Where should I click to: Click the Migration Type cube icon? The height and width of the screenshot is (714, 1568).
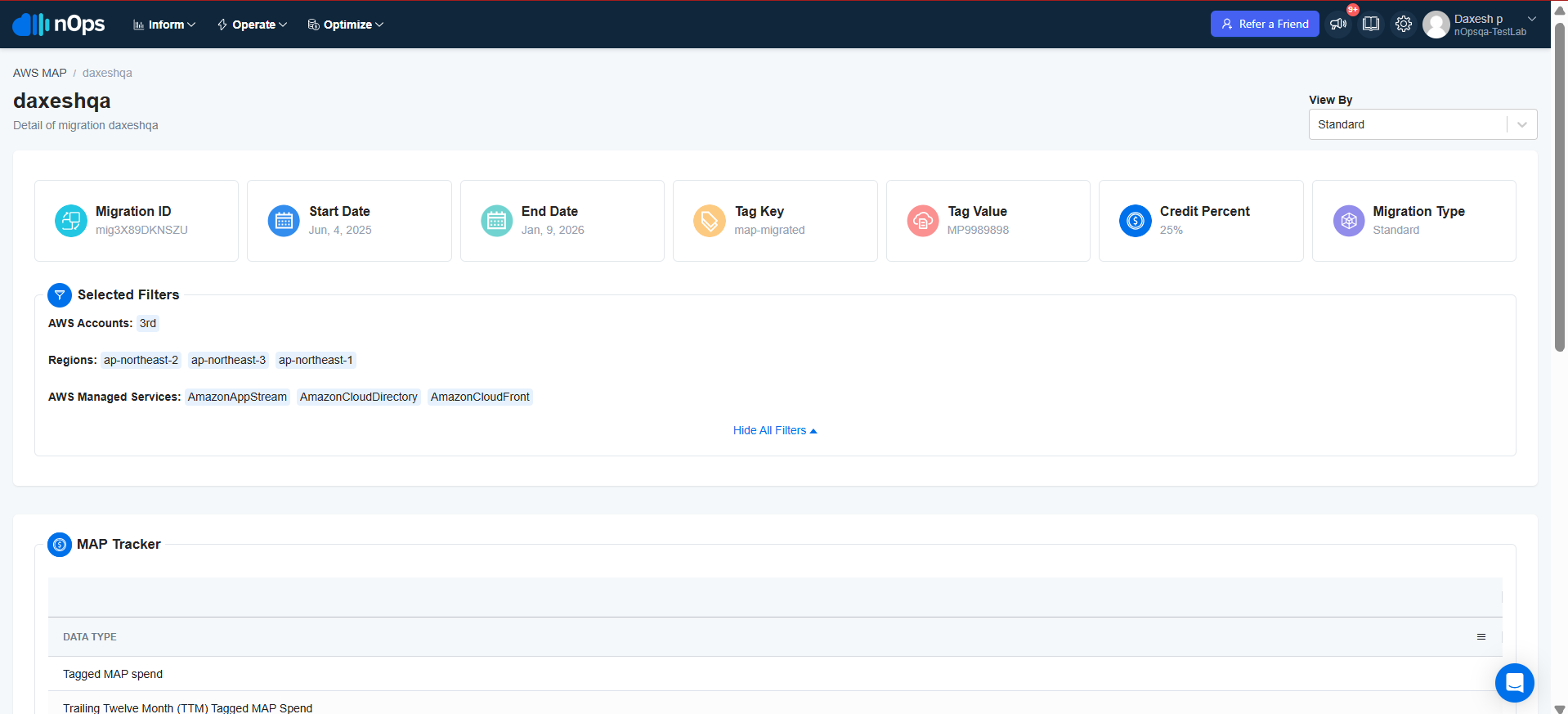[1349, 221]
